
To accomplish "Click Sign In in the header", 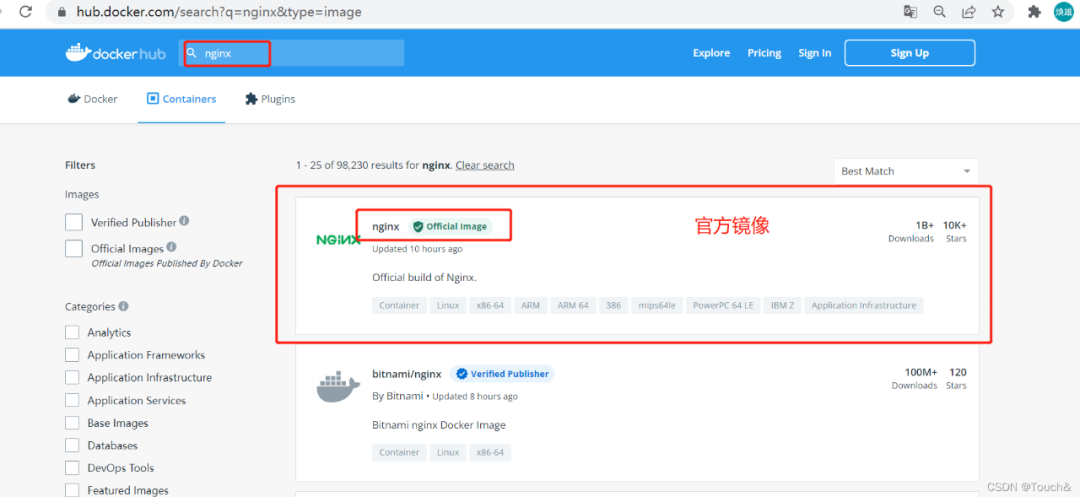I will click(x=815, y=53).
